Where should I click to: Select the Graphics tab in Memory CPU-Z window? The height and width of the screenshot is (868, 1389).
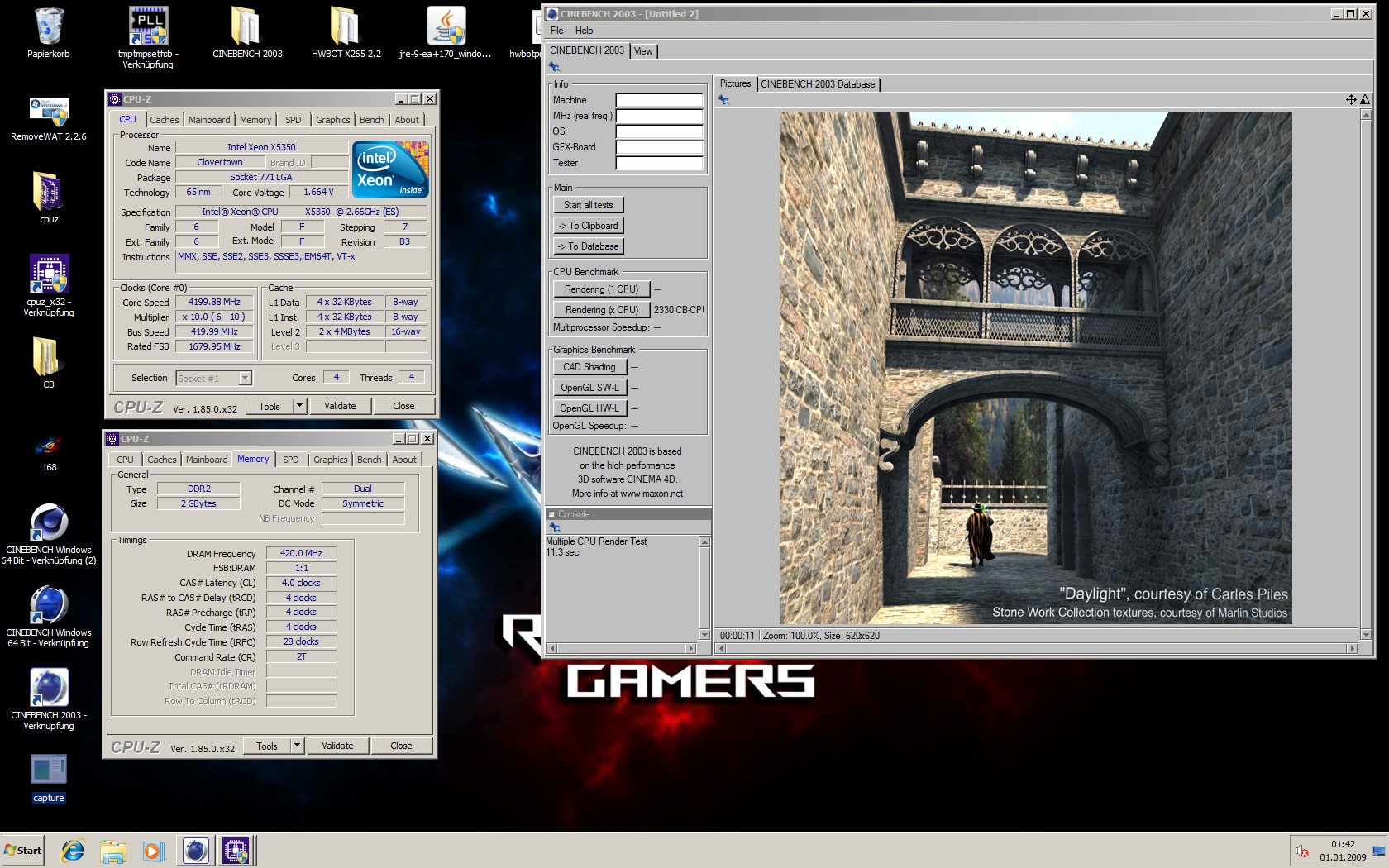(330, 460)
